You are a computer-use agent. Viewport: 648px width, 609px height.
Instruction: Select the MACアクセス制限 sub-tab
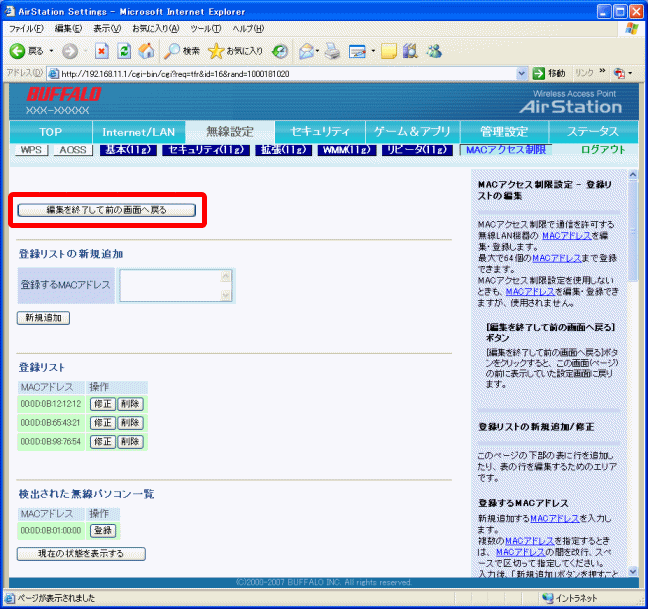(506, 150)
